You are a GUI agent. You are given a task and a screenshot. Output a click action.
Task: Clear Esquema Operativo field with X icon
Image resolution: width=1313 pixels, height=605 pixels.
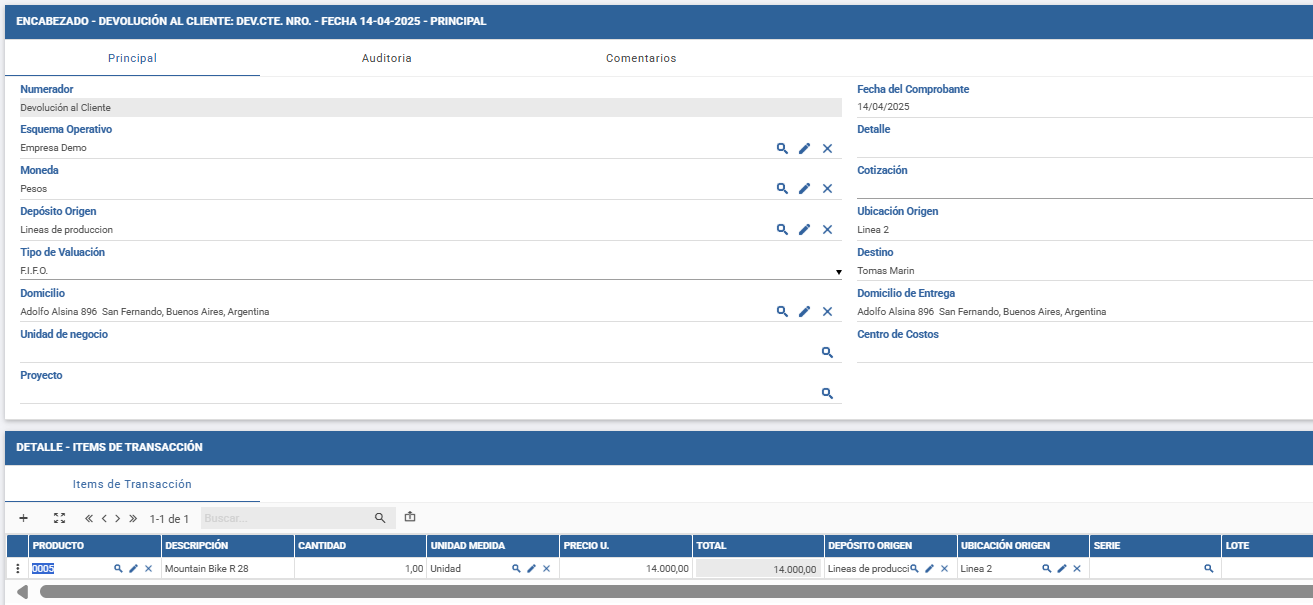(827, 148)
